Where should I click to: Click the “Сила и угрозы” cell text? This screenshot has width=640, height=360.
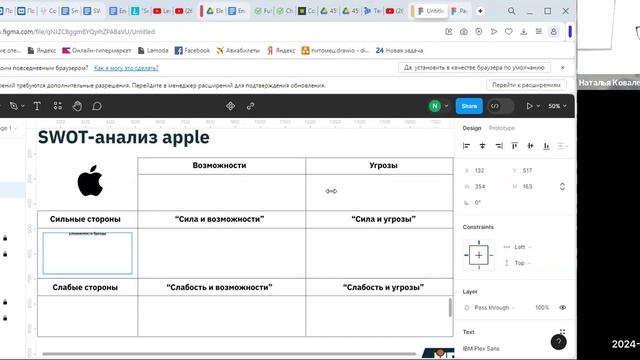383,219
